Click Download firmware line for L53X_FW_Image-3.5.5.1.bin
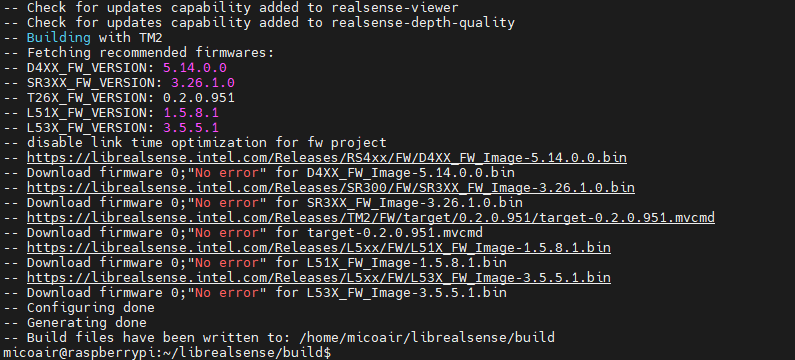The width and height of the screenshot is (795, 360). coord(255,293)
